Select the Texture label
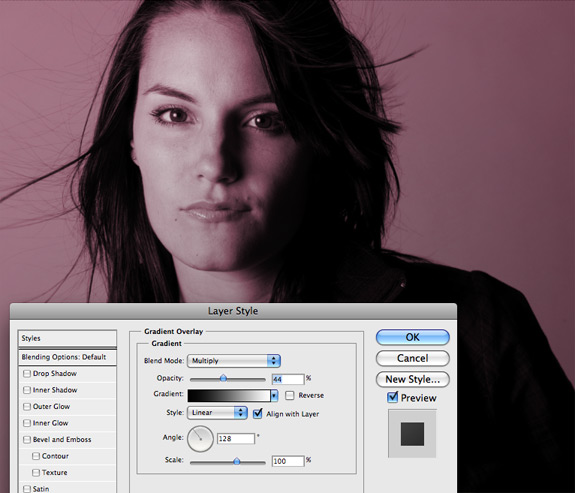Image resolution: width=575 pixels, height=493 pixels. coord(55,472)
